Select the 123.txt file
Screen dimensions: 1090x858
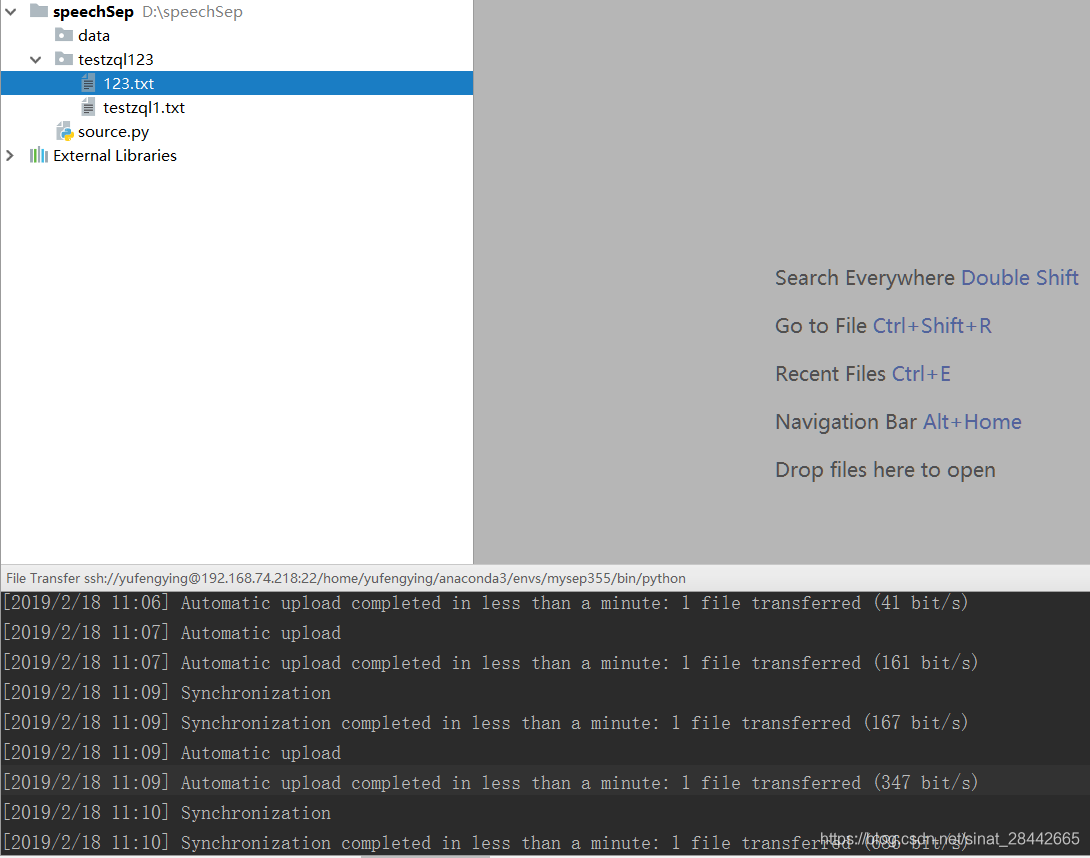click(236, 83)
